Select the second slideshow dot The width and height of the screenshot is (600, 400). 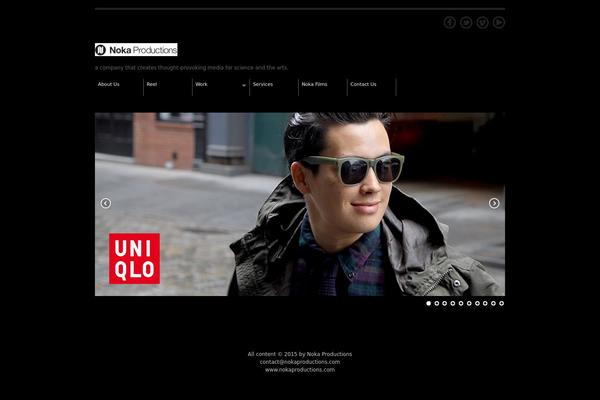pyautogui.click(x=437, y=303)
